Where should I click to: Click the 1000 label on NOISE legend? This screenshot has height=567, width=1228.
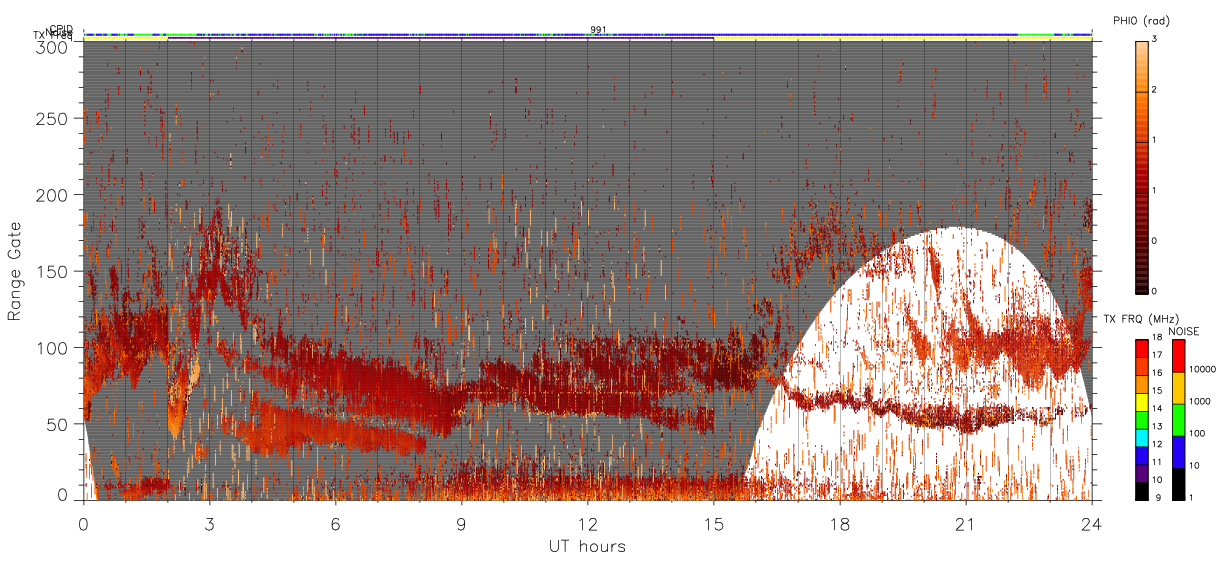[1200, 402]
